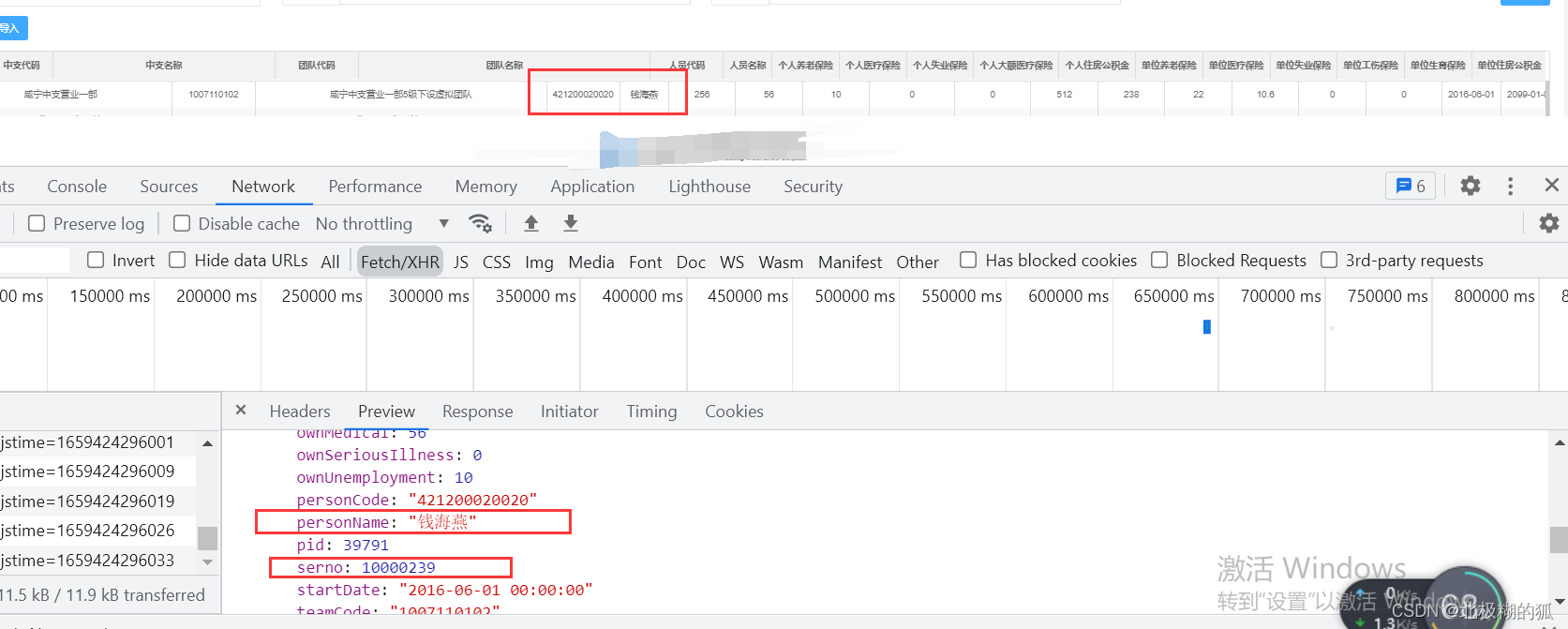Switch to the Application tab
The image size is (1568, 629).
(x=592, y=187)
